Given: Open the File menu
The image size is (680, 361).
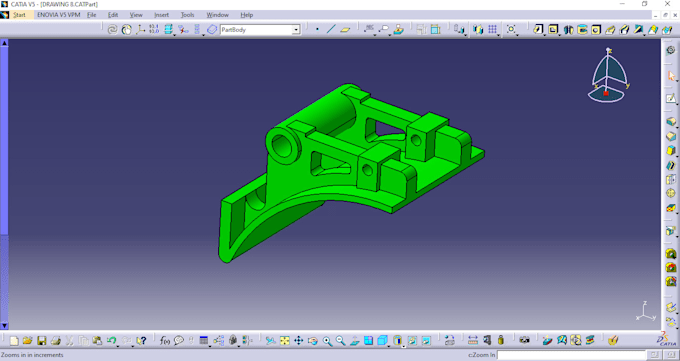Looking at the screenshot, I should tap(92, 15).
